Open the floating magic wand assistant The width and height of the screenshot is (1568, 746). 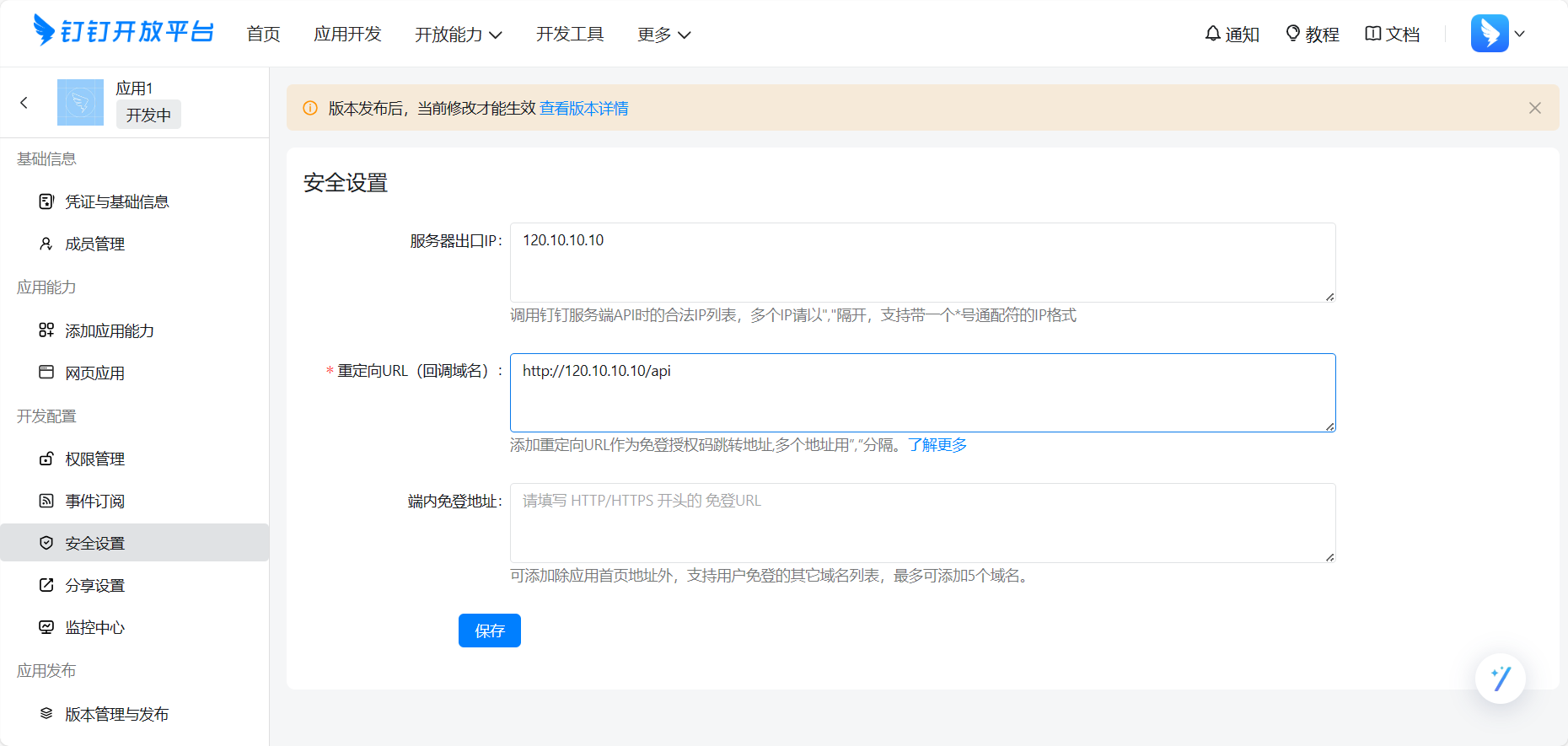click(x=1500, y=679)
